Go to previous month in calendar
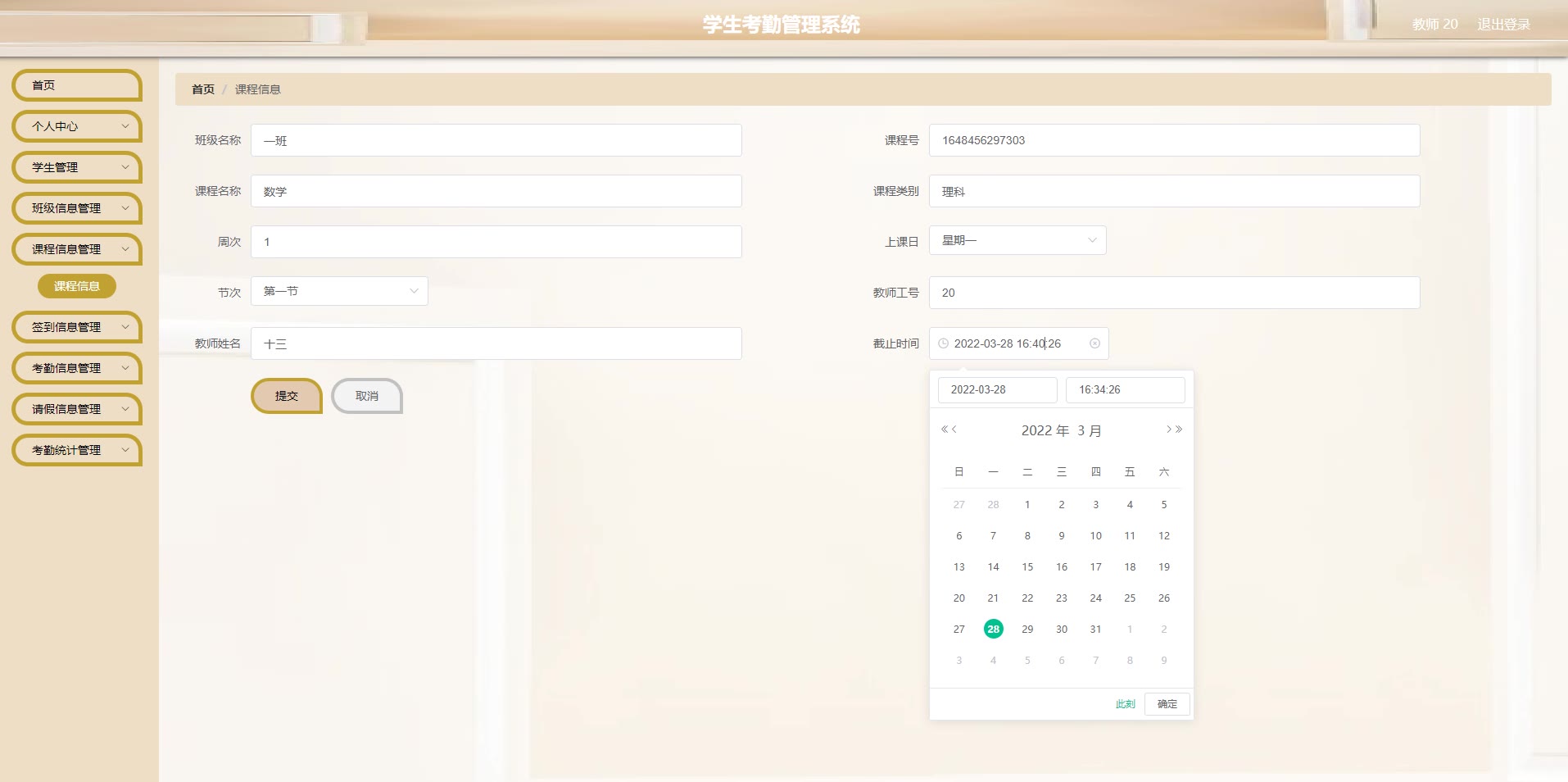This screenshot has height=782, width=1568. [x=954, y=430]
